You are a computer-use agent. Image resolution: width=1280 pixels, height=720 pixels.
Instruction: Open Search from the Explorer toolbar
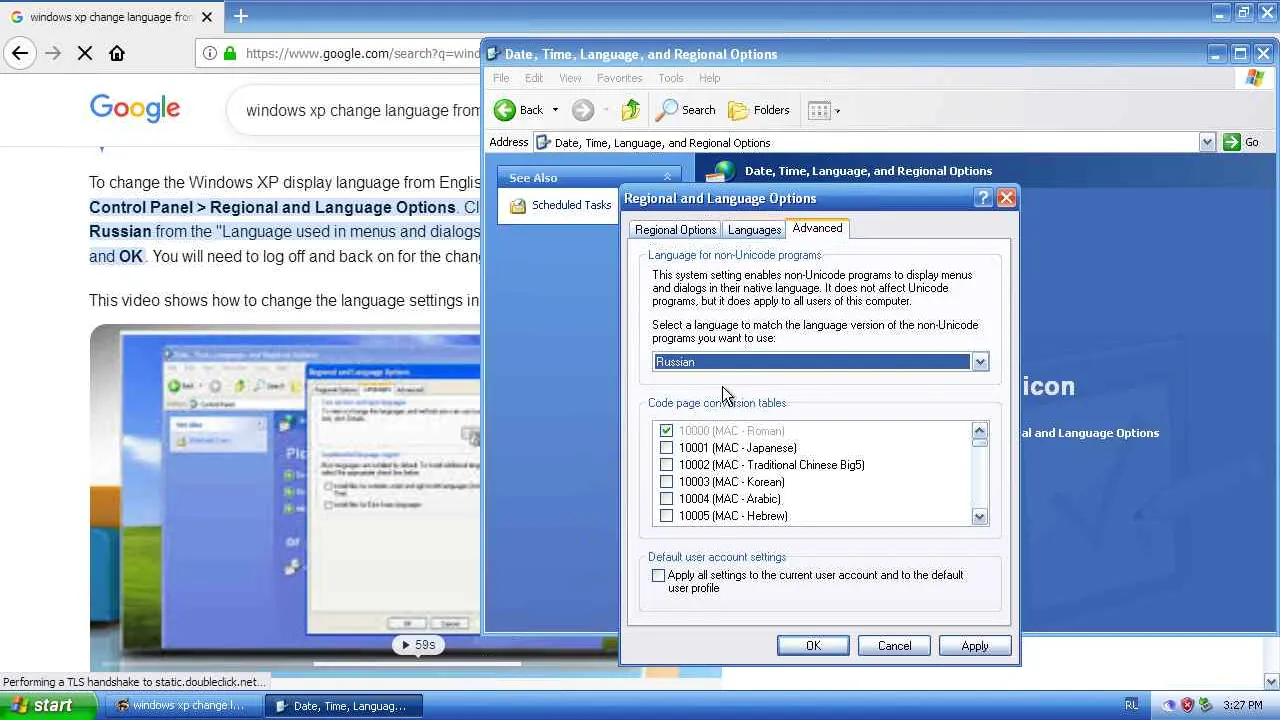coord(686,110)
